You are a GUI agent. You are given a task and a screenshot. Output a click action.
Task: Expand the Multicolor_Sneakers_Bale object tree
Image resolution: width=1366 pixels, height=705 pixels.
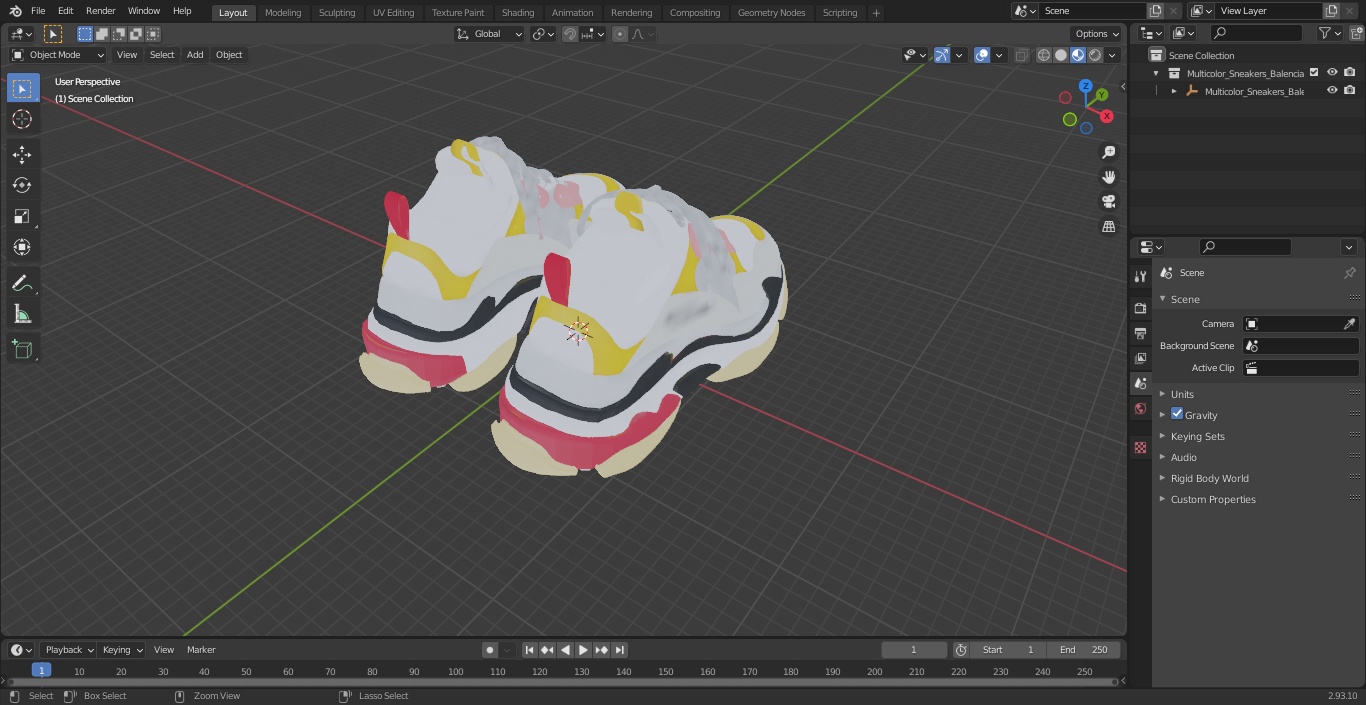point(1174,91)
